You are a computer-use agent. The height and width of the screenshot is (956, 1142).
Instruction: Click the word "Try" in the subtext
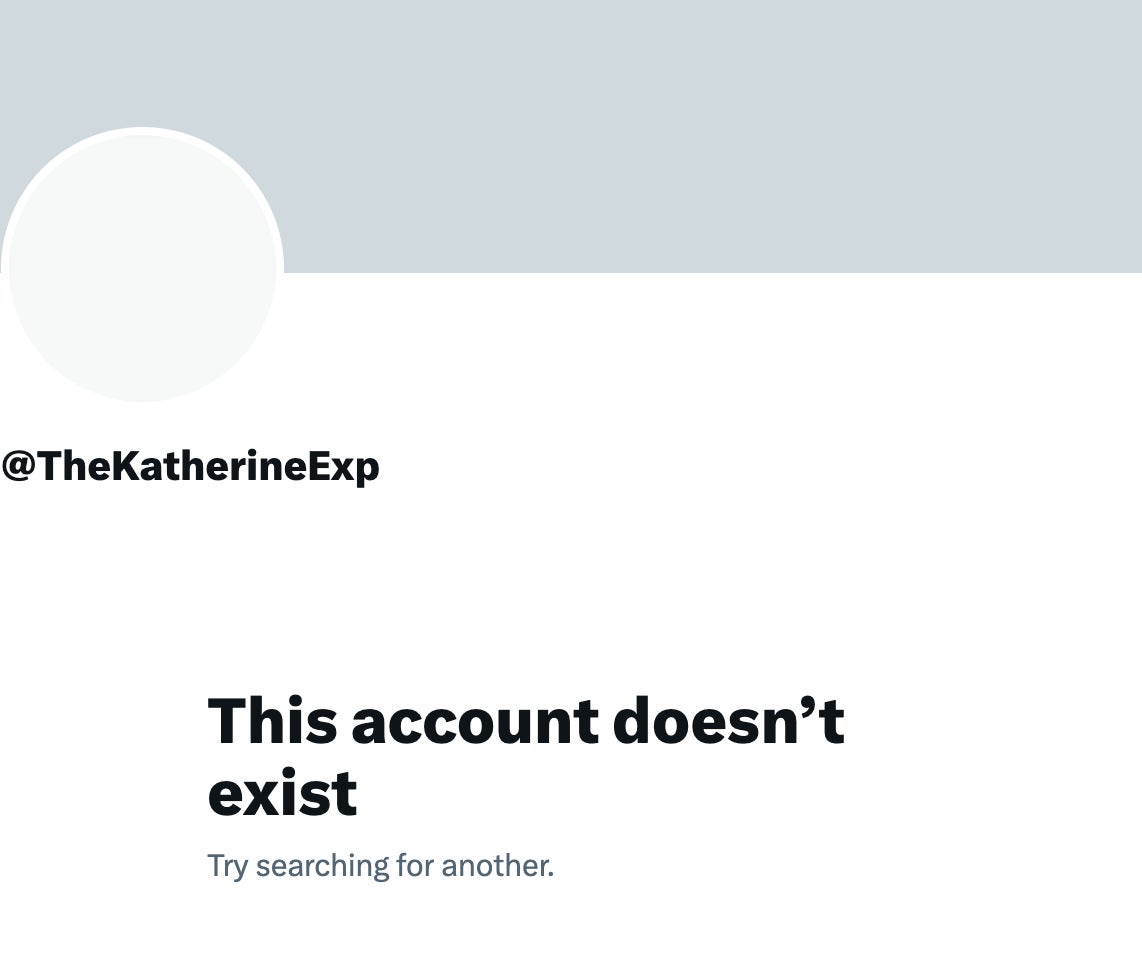[226, 866]
